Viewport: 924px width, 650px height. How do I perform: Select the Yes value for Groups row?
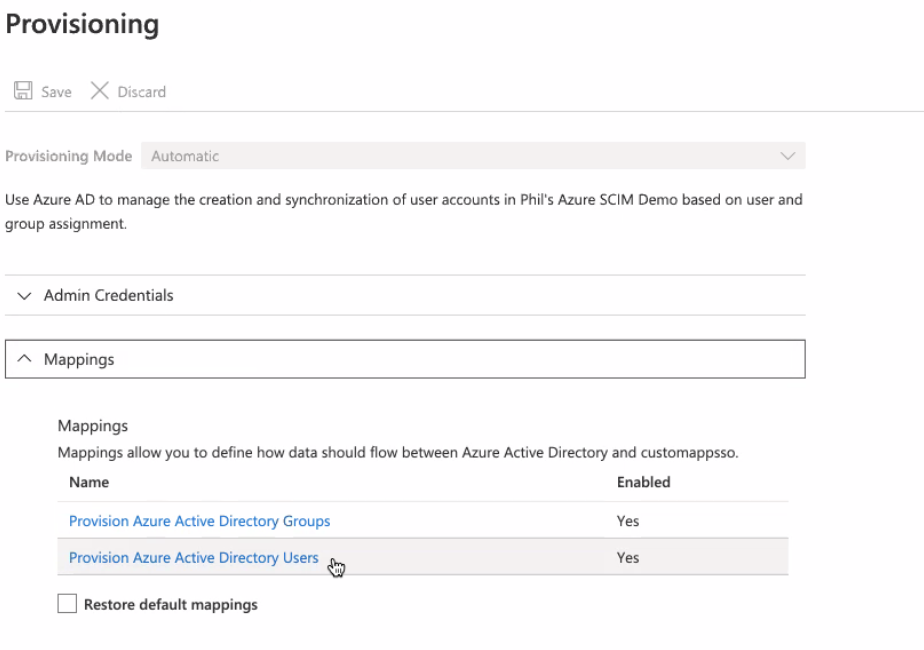point(627,521)
